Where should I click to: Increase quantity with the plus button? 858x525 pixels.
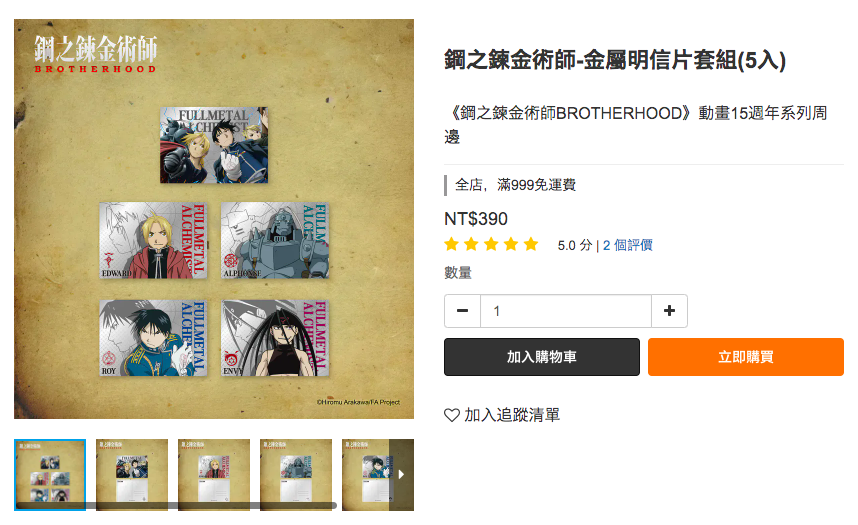669,311
